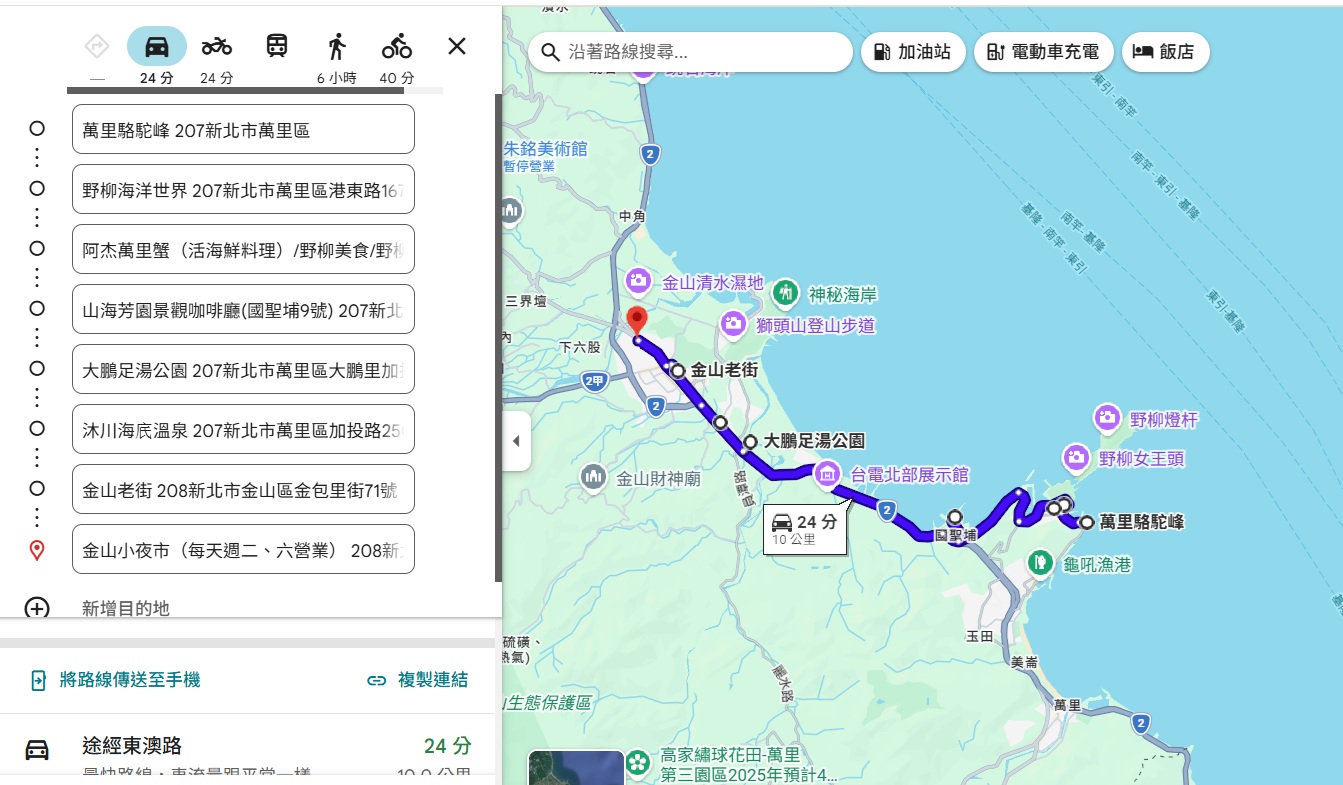Open the 神秘海岸 place marker
1343x785 pixels.
click(785, 290)
